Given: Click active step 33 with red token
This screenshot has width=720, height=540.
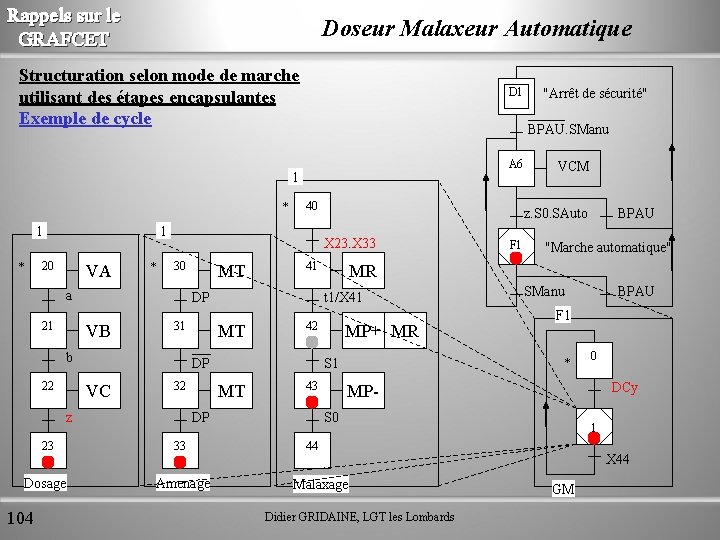Looking at the screenshot, I should coord(180,450).
